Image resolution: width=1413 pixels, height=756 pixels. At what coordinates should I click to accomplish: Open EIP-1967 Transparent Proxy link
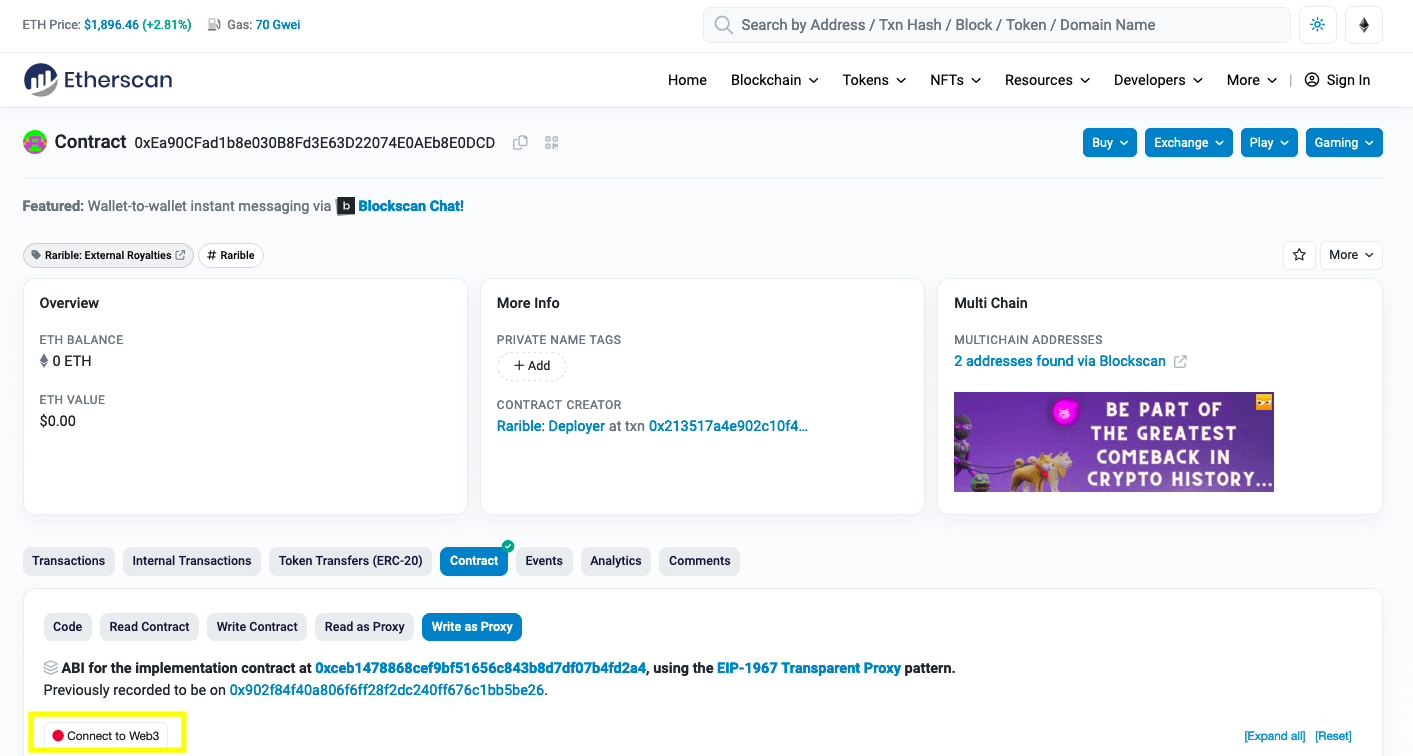(809, 668)
